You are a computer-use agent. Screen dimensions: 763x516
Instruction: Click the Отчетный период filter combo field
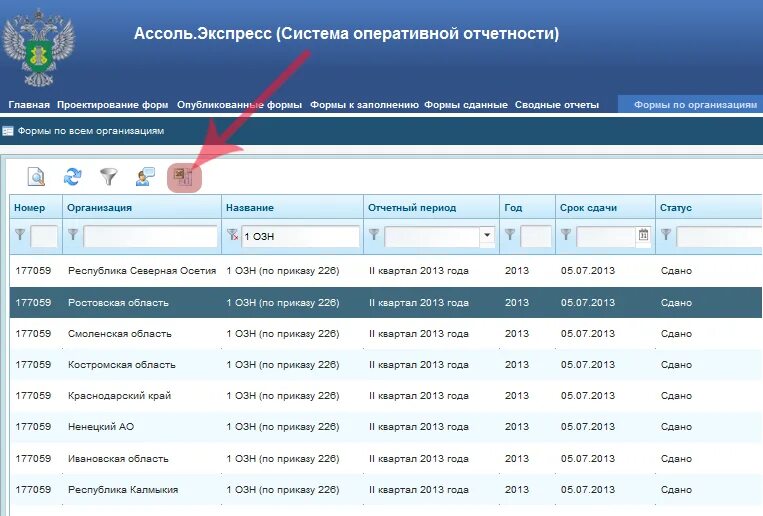click(433, 236)
